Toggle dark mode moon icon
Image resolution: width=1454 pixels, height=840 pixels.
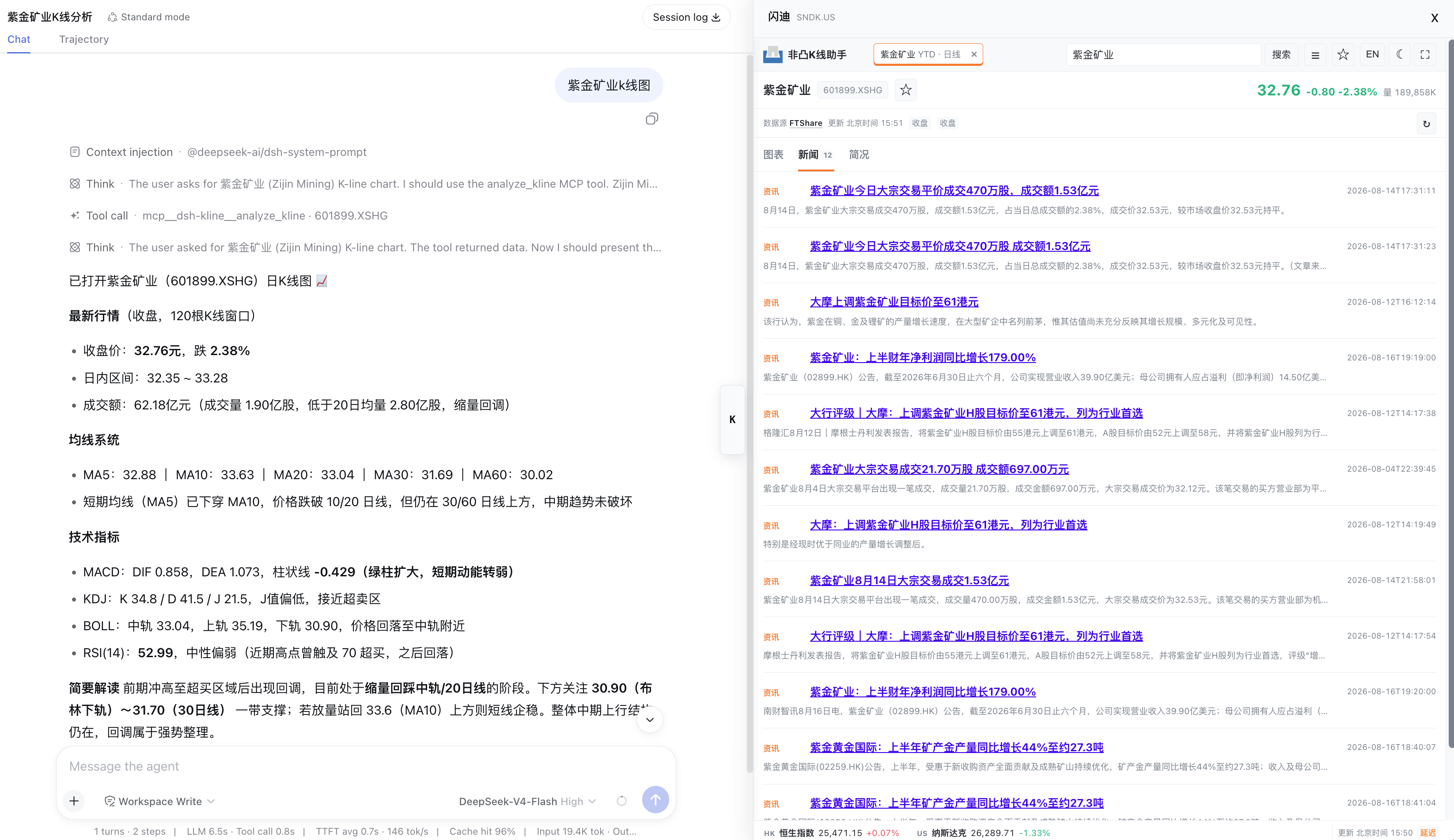(1400, 55)
